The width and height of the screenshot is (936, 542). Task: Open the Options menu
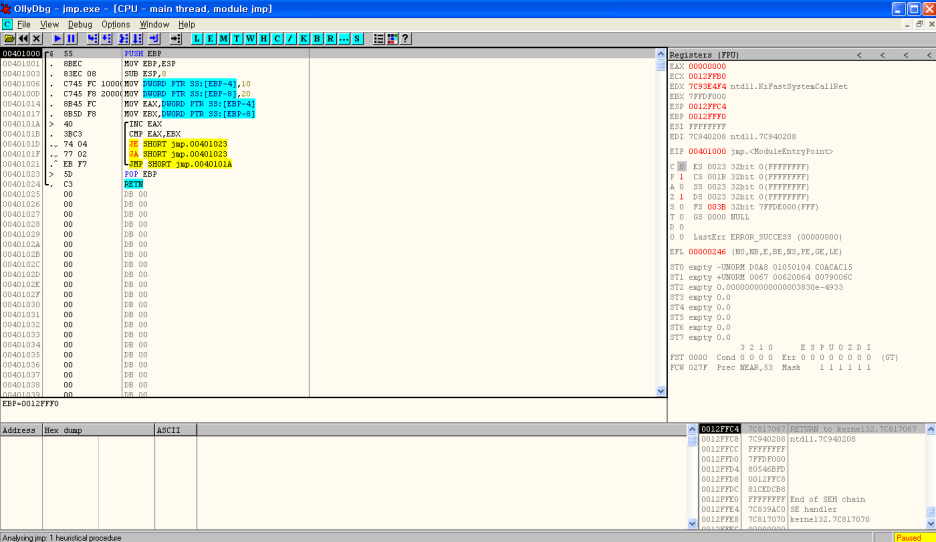click(x=115, y=24)
